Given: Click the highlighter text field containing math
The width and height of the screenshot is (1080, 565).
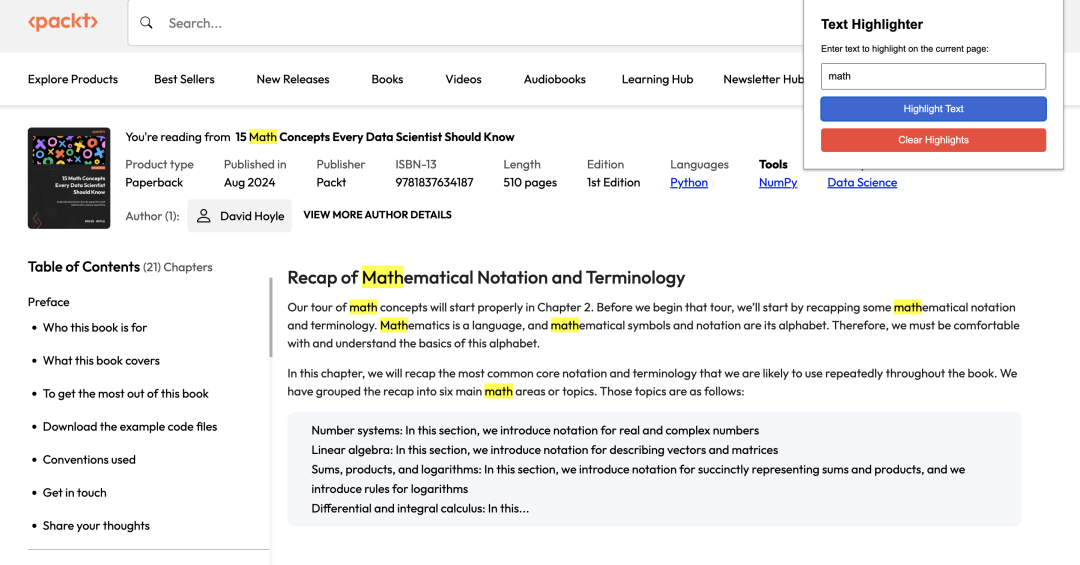Looking at the screenshot, I should tap(933, 76).
